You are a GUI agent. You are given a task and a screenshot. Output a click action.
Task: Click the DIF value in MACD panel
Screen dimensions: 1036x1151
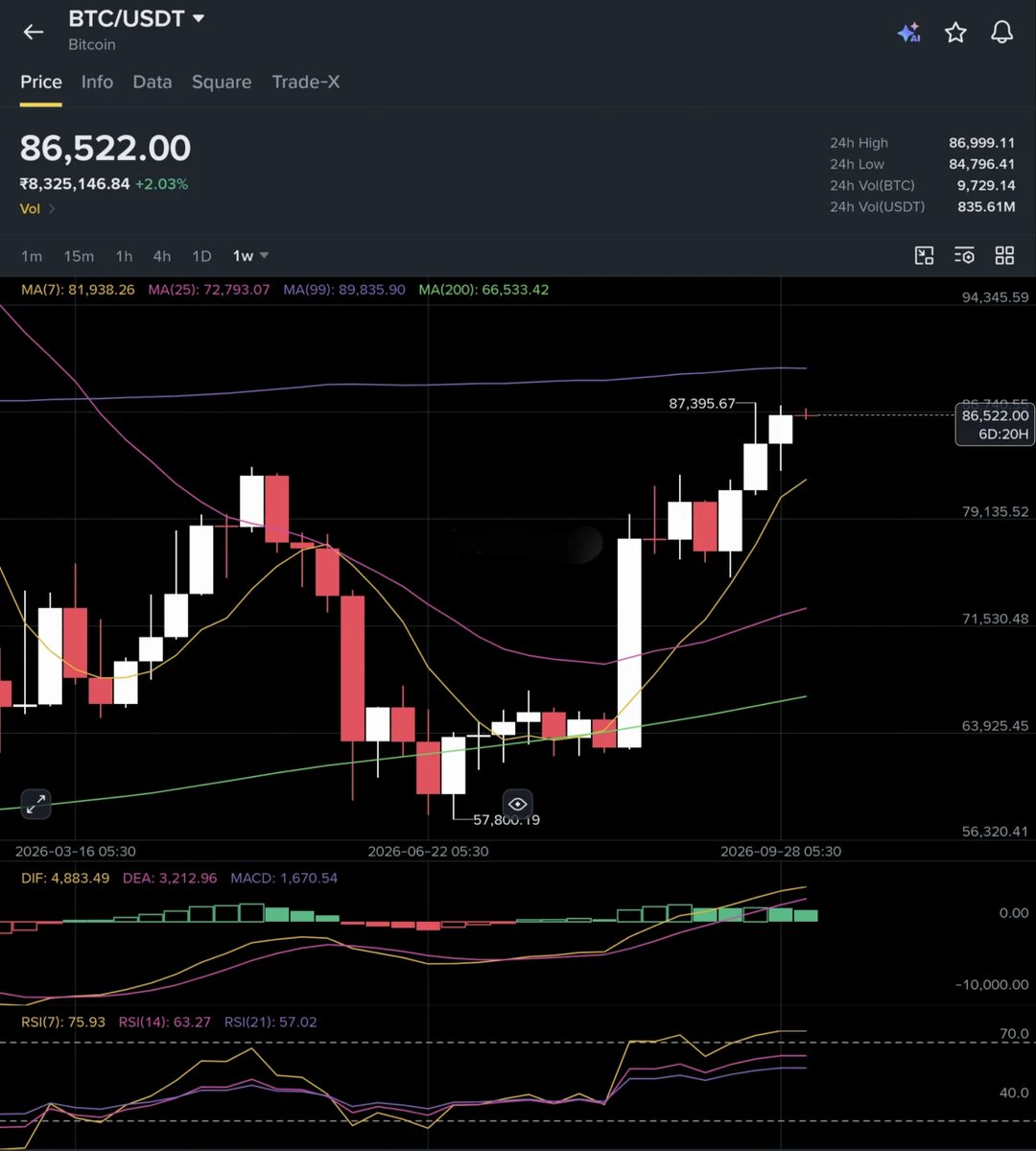point(65,878)
